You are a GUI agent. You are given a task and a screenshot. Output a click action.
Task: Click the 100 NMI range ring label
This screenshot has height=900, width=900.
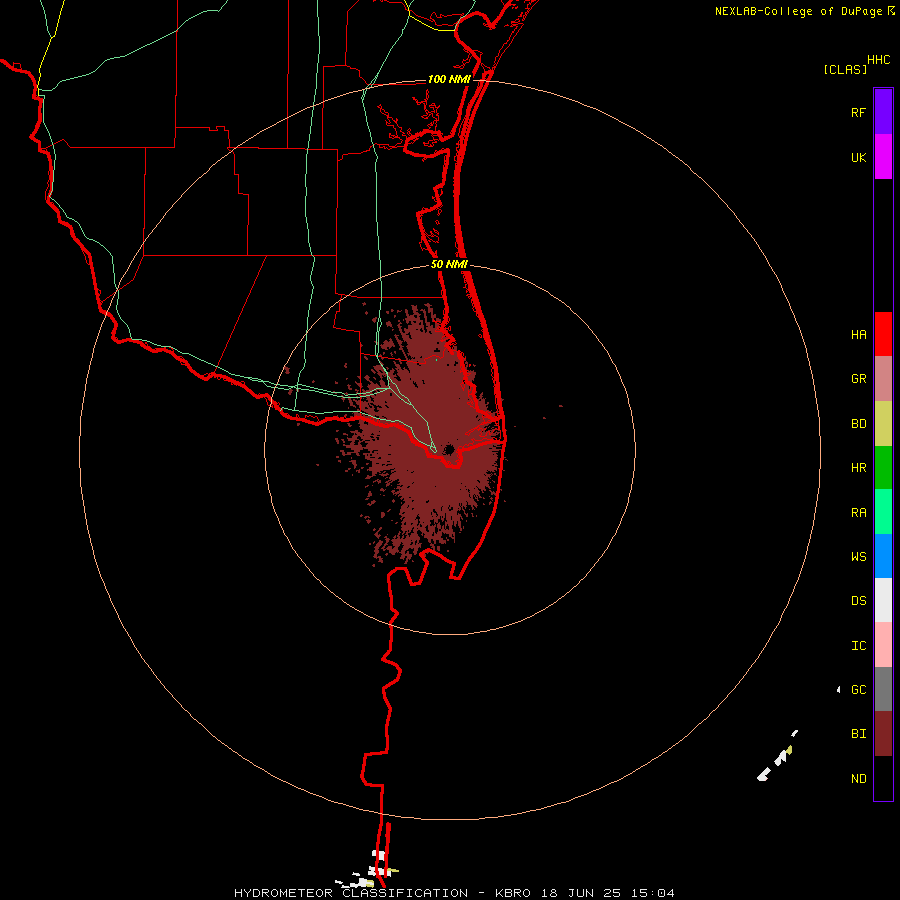(449, 79)
